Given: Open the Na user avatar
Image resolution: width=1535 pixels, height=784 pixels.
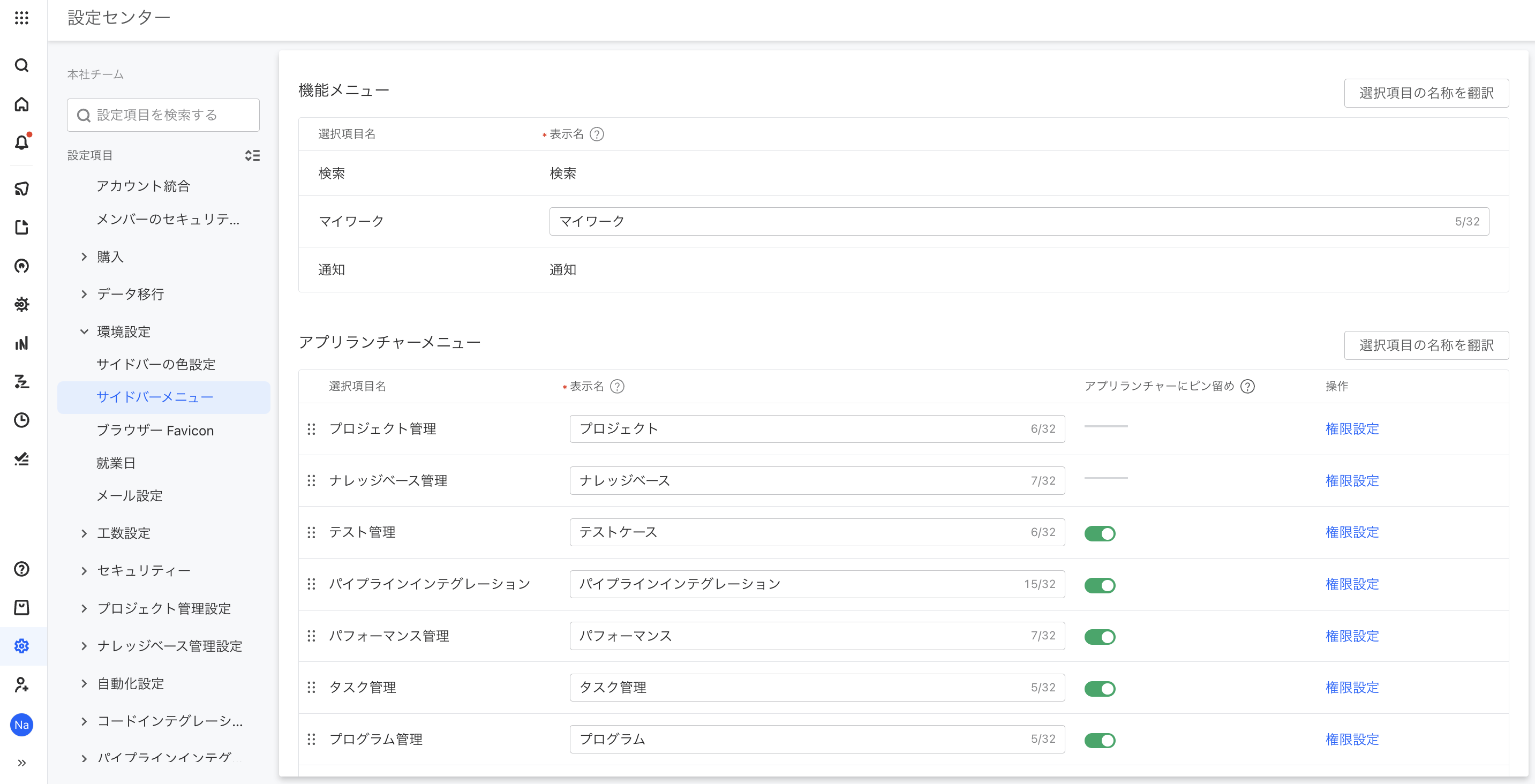Looking at the screenshot, I should 21,725.
